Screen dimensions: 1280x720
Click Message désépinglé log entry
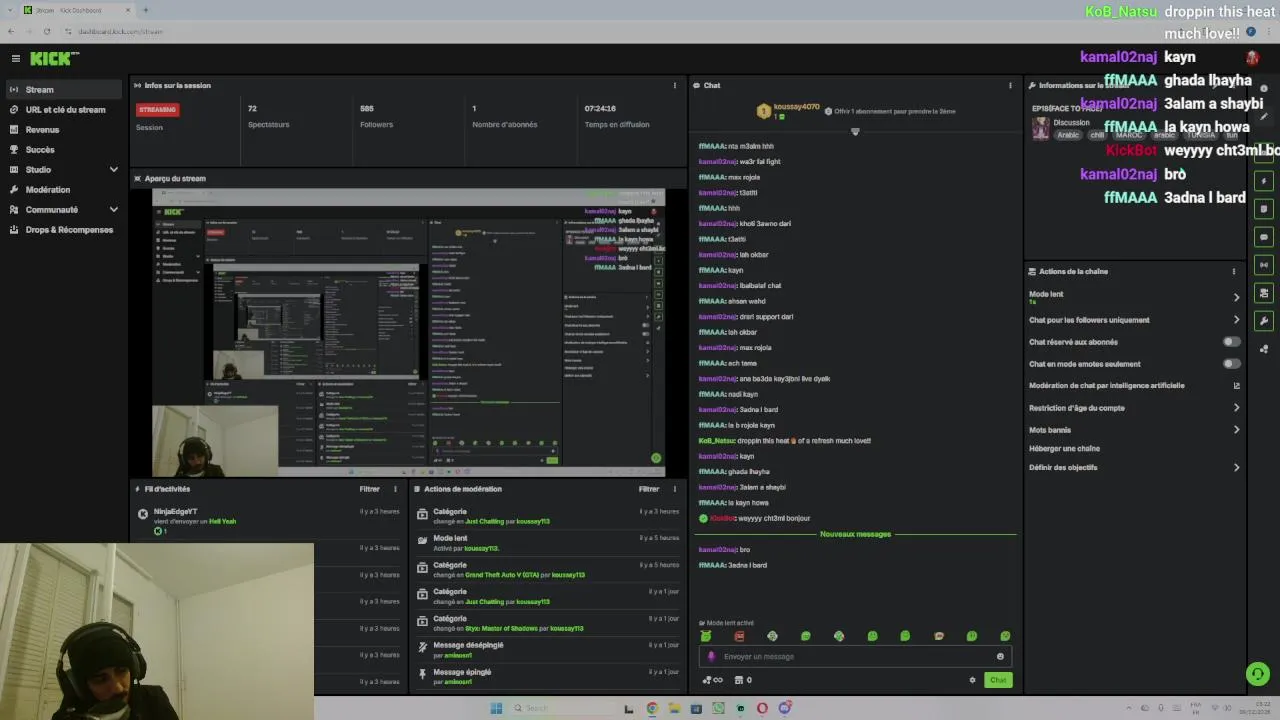[x=548, y=650]
